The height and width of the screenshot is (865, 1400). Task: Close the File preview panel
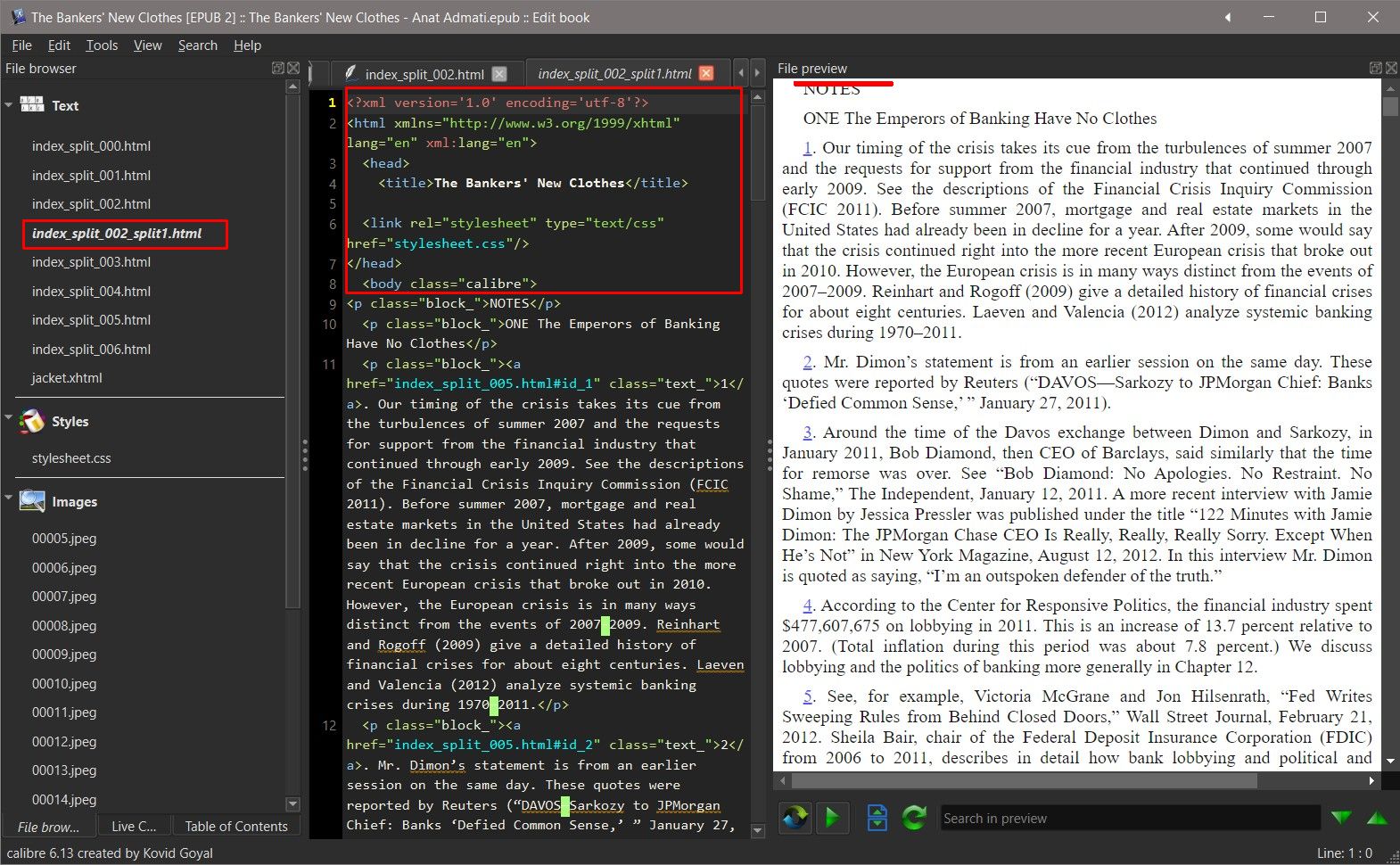click(1391, 68)
